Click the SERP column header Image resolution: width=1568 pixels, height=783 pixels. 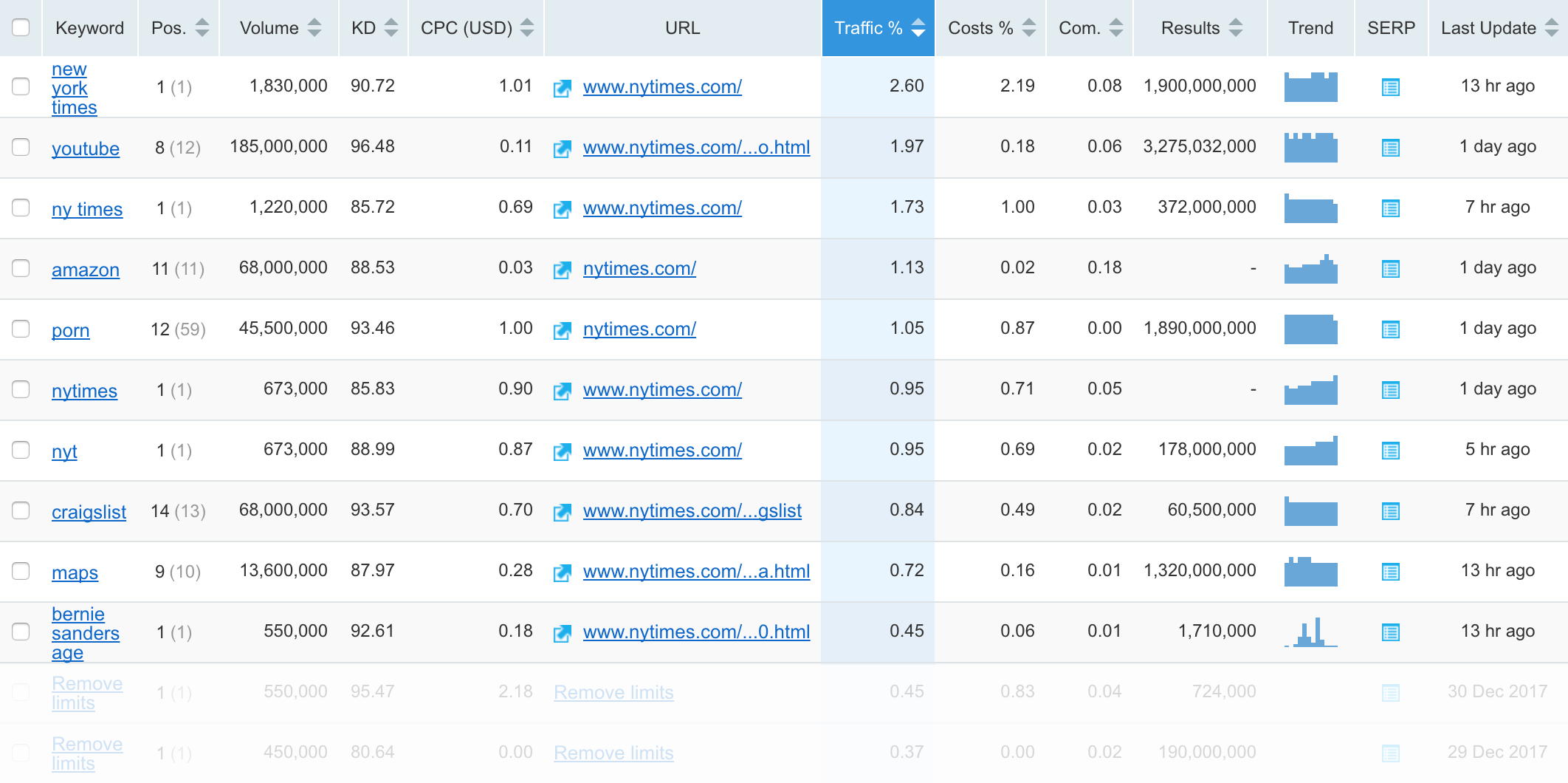click(x=1391, y=28)
